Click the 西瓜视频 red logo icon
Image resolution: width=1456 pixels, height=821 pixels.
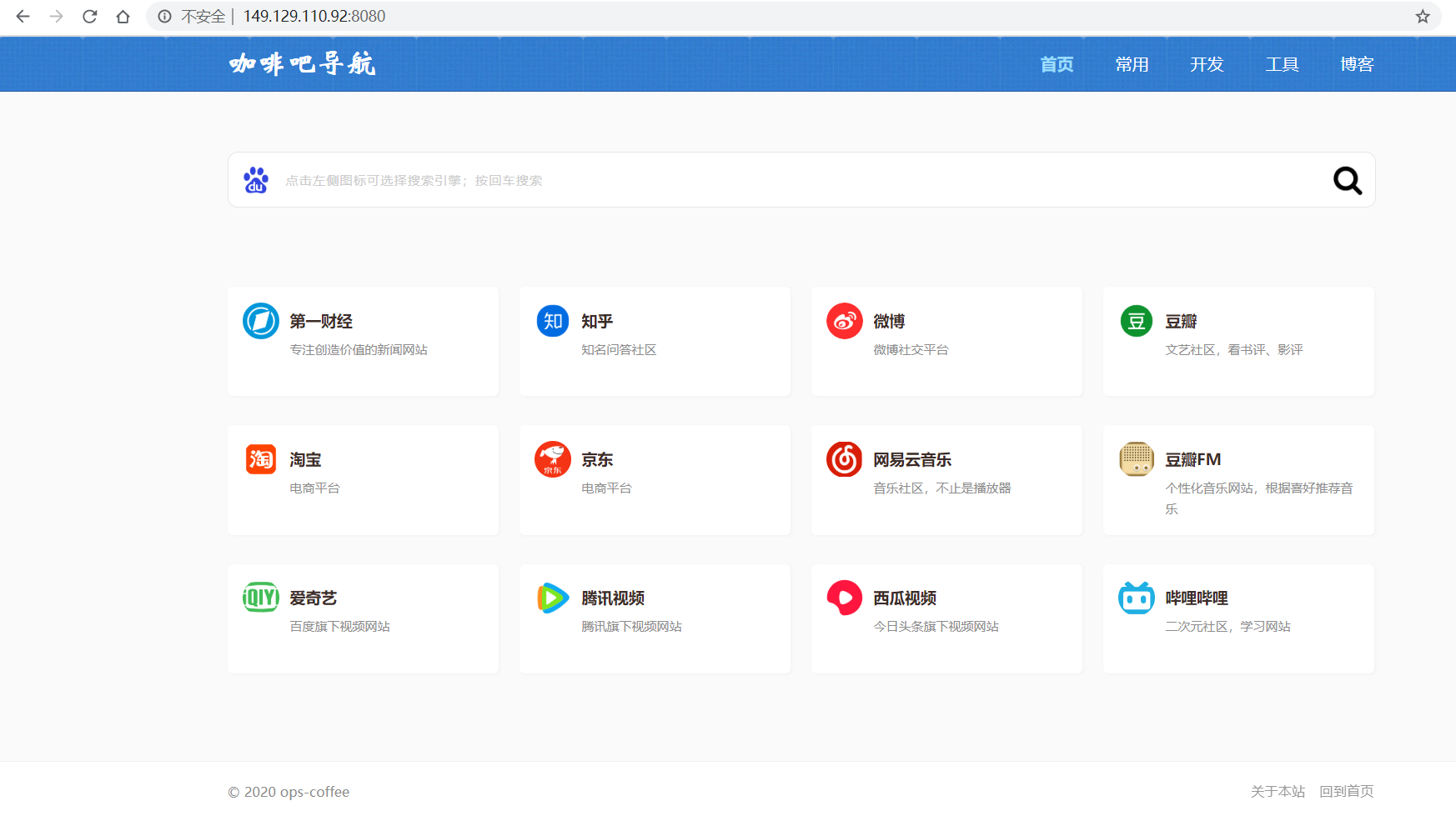click(845, 598)
